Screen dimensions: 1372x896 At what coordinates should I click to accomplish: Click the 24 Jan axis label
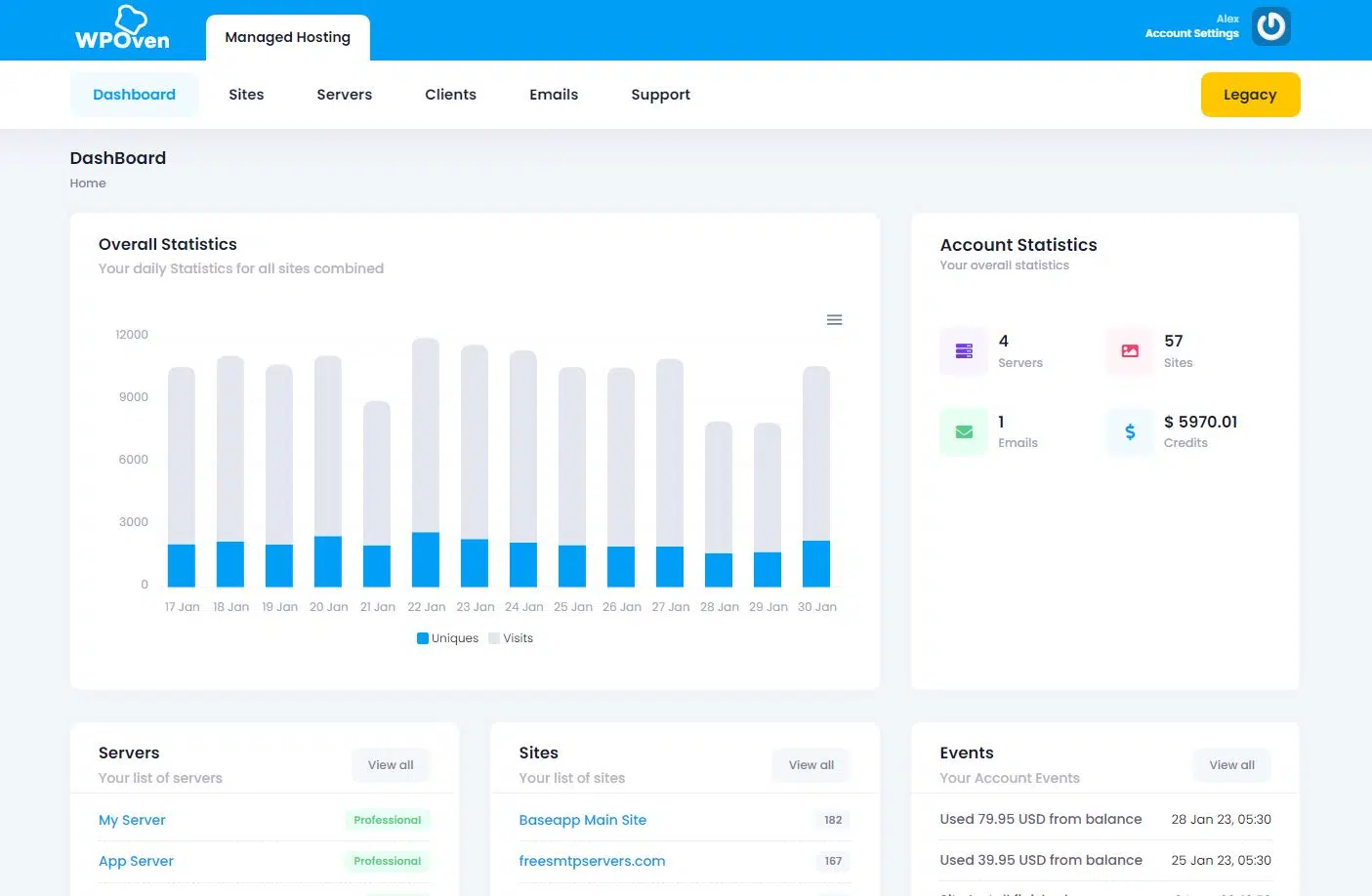point(523,607)
